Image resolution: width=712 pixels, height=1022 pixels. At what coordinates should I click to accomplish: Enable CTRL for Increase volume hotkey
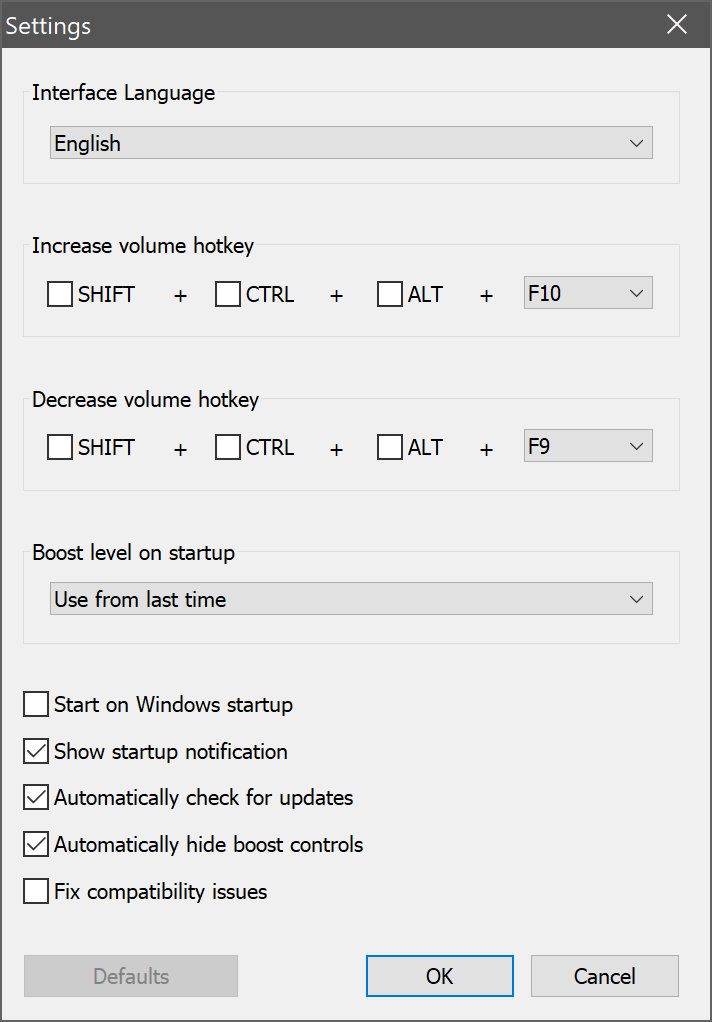click(x=228, y=295)
